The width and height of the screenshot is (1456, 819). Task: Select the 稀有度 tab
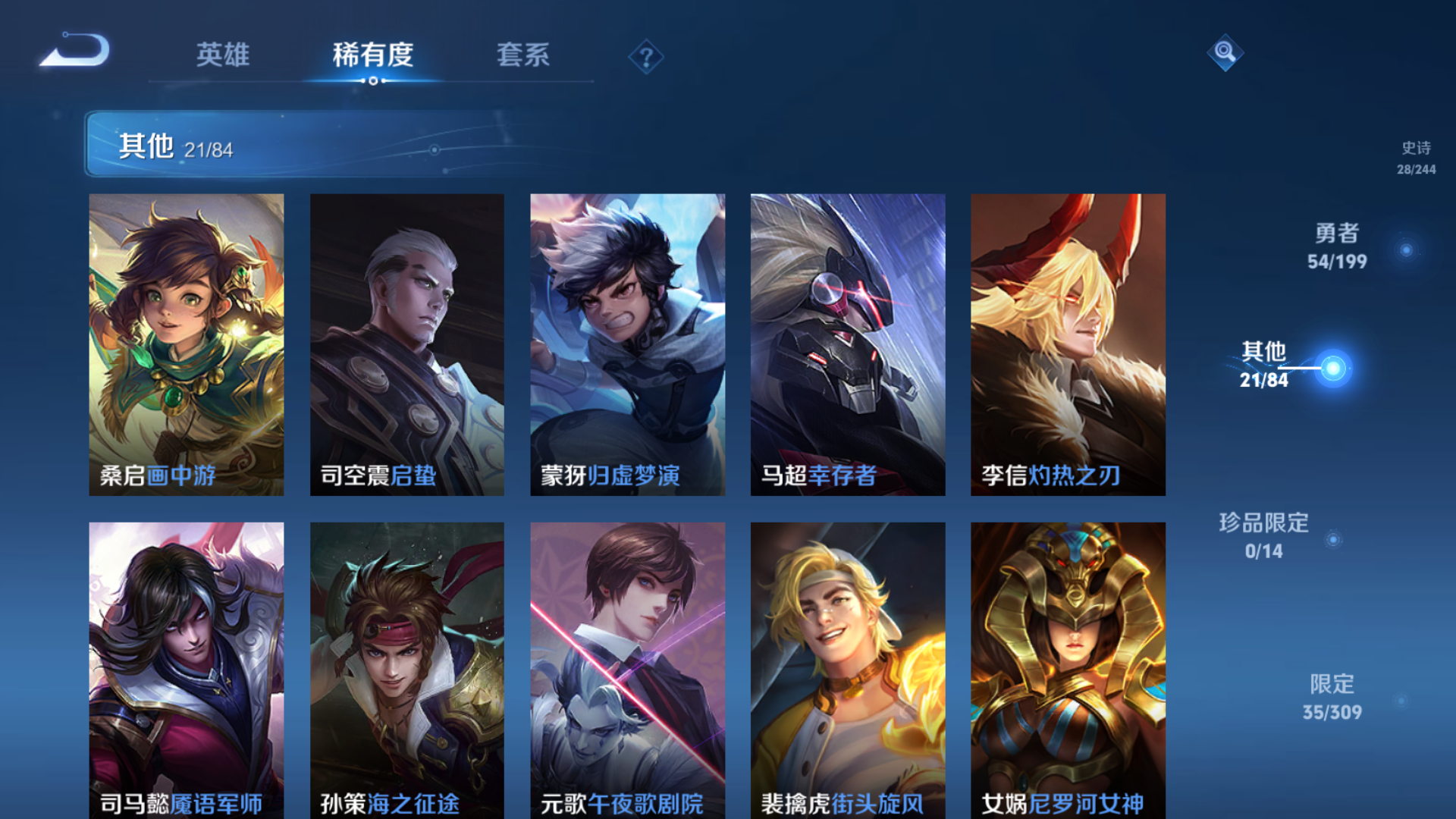[372, 55]
